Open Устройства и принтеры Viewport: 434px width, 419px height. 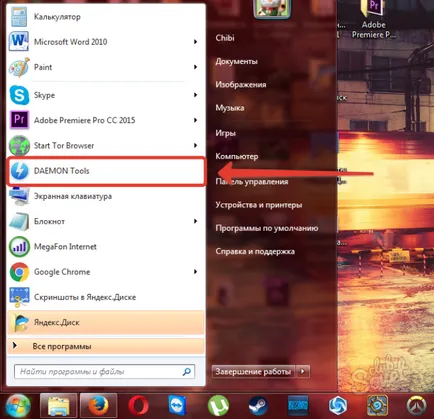(x=259, y=205)
